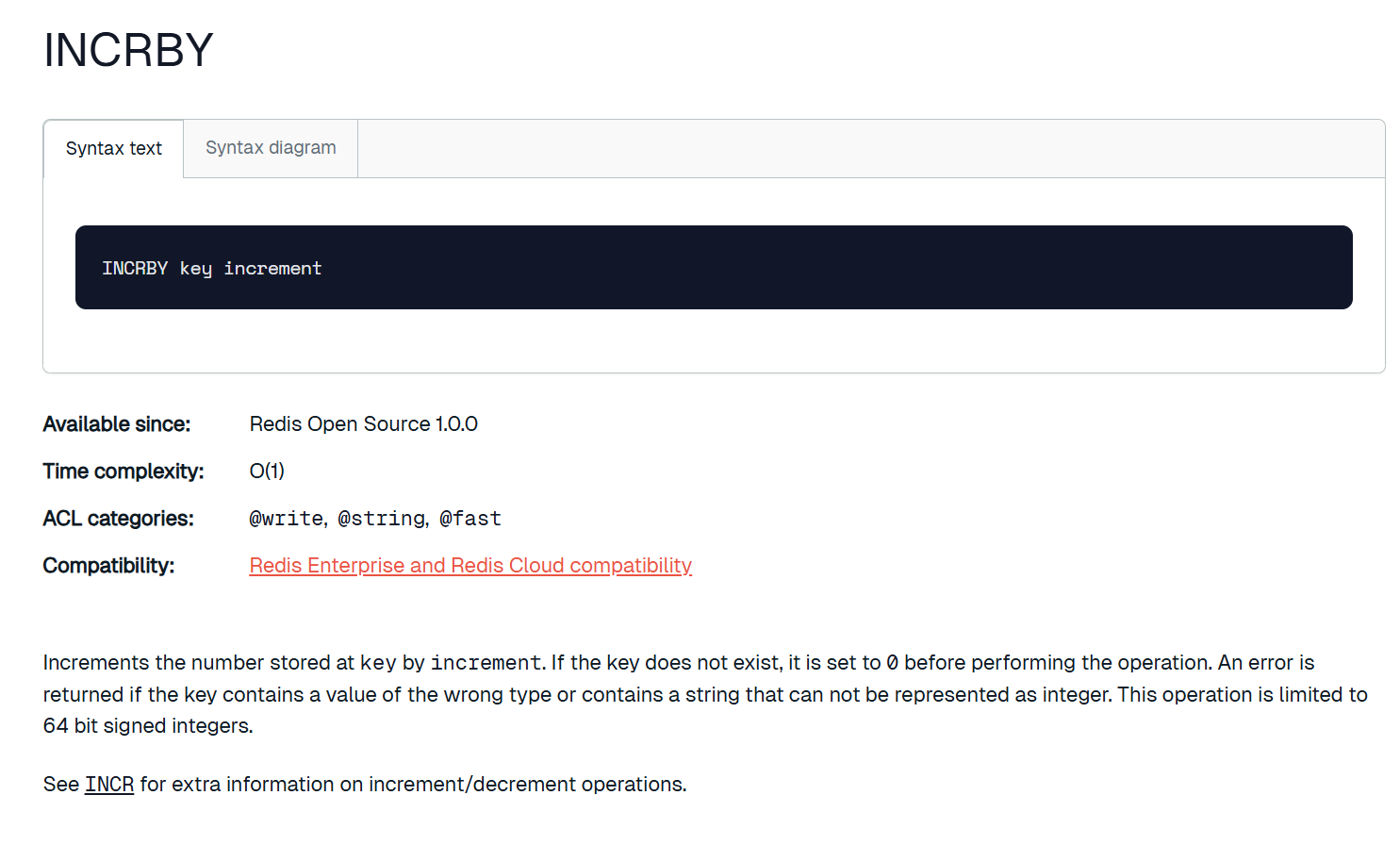Screen dimensions: 1400x845
Task: Click the INCRBY key increment code block
Action: click(x=714, y=268)
